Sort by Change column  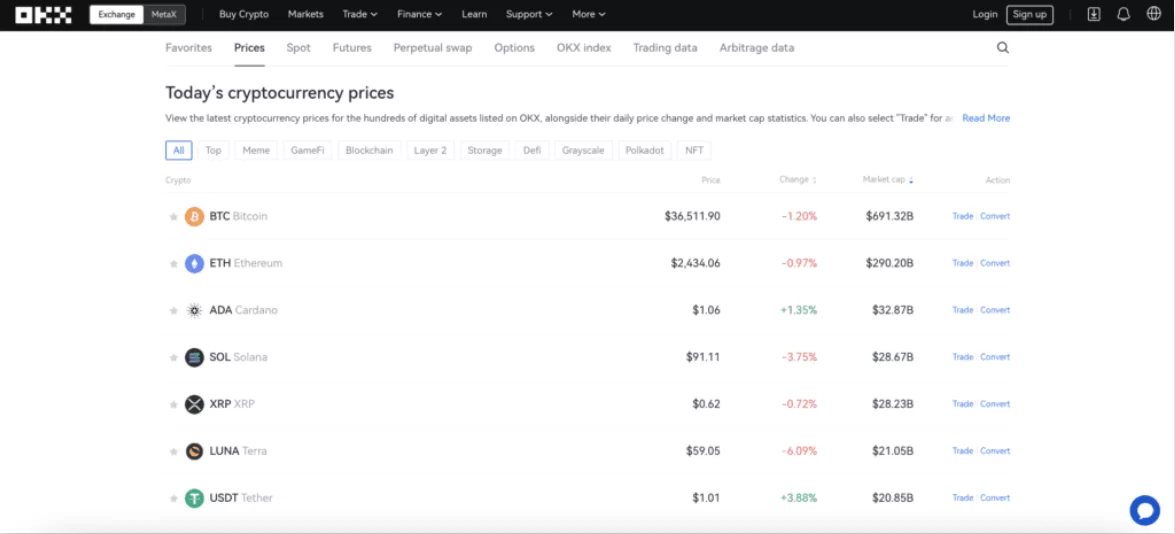tap(797, 180)
